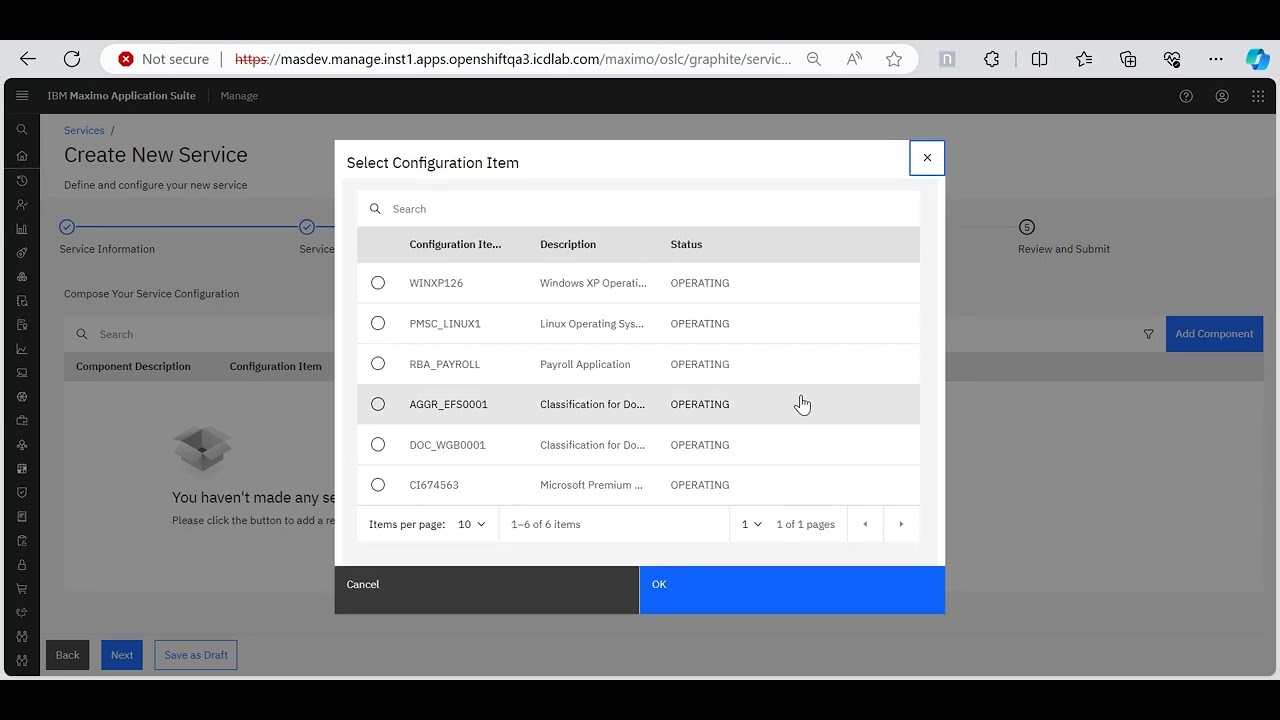The width and height of the screenshot is (1280, 720).
Task: Refresh the browser page
Action: click(x=72, y=59)
